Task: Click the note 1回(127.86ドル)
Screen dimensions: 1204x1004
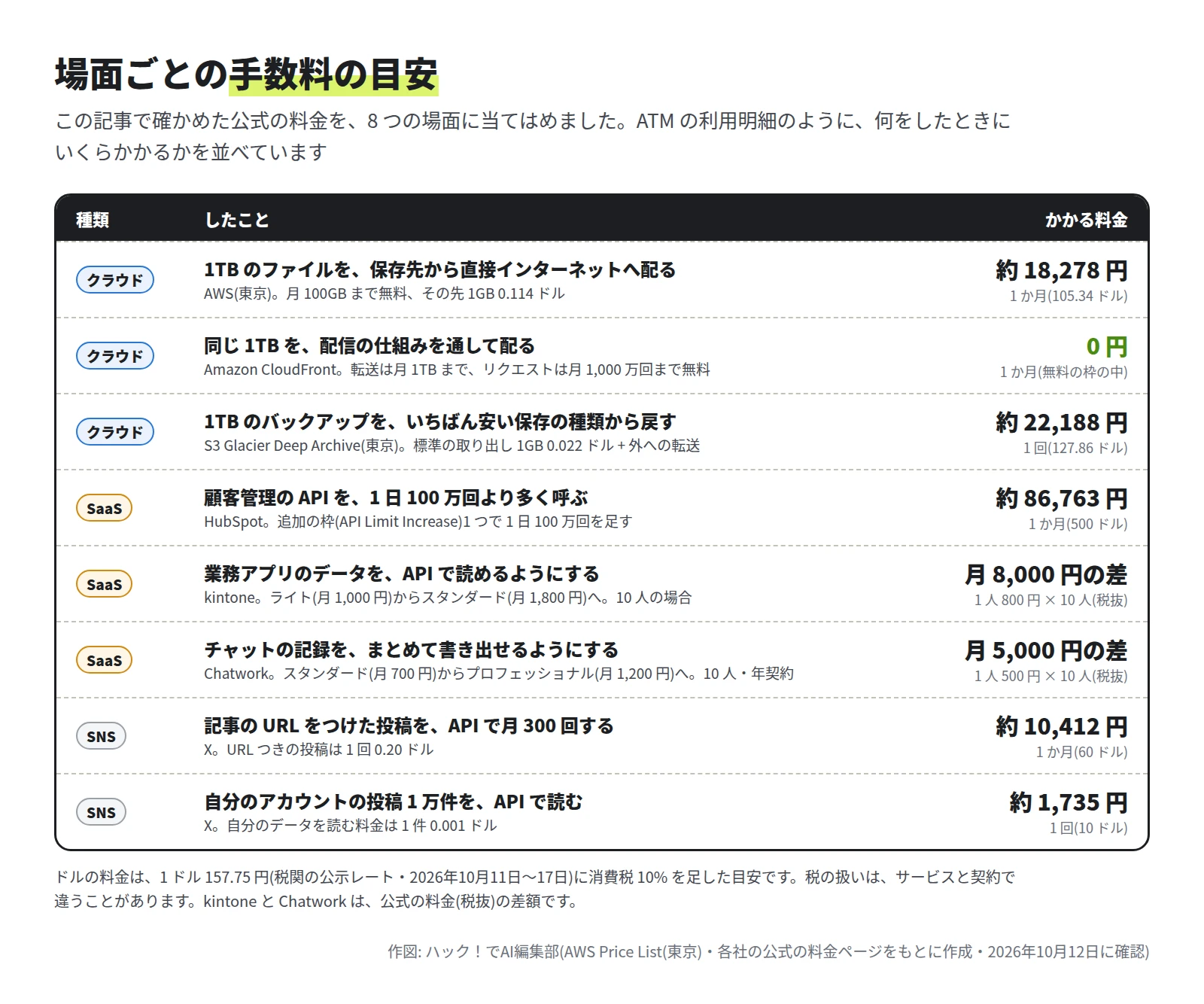Action: [x=1075, y=448]
